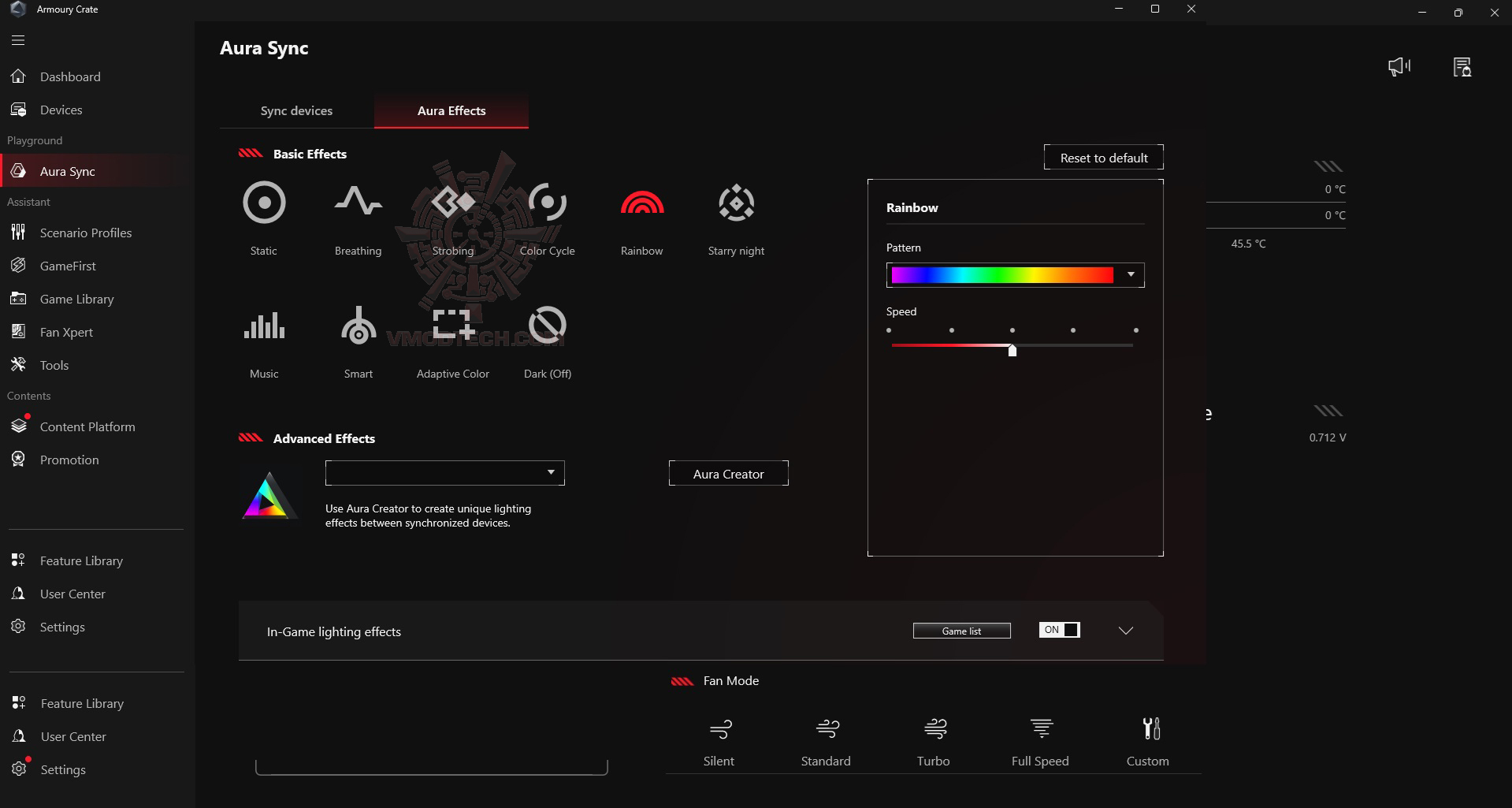Click the Speed slider handle
1512x808 pixels.
pos(1012,350)
